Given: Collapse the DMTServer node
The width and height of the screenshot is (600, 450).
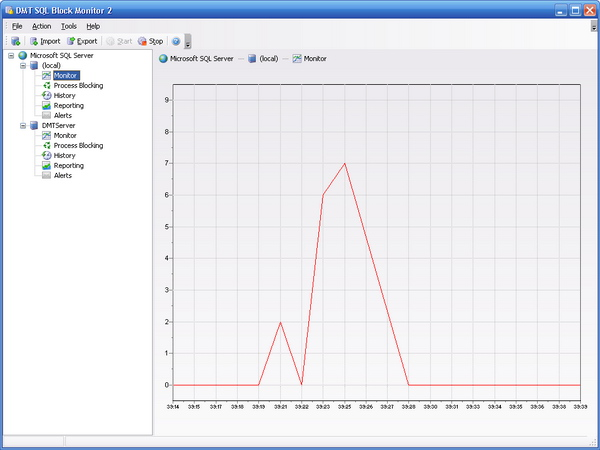Looking at the screenshot, I should tap(23, 126).
